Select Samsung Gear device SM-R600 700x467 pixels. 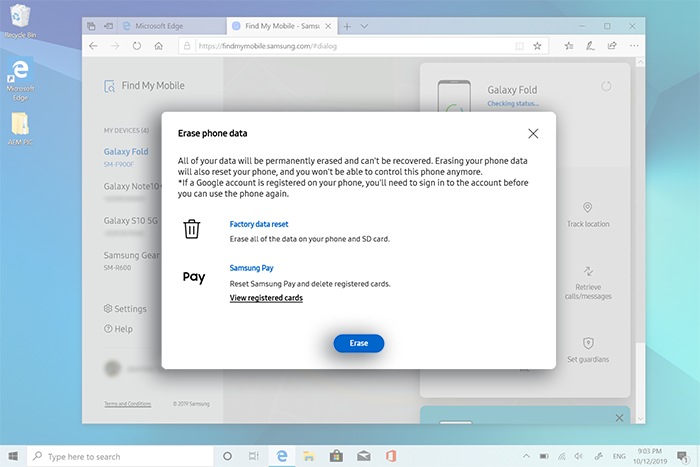[131, 260]
